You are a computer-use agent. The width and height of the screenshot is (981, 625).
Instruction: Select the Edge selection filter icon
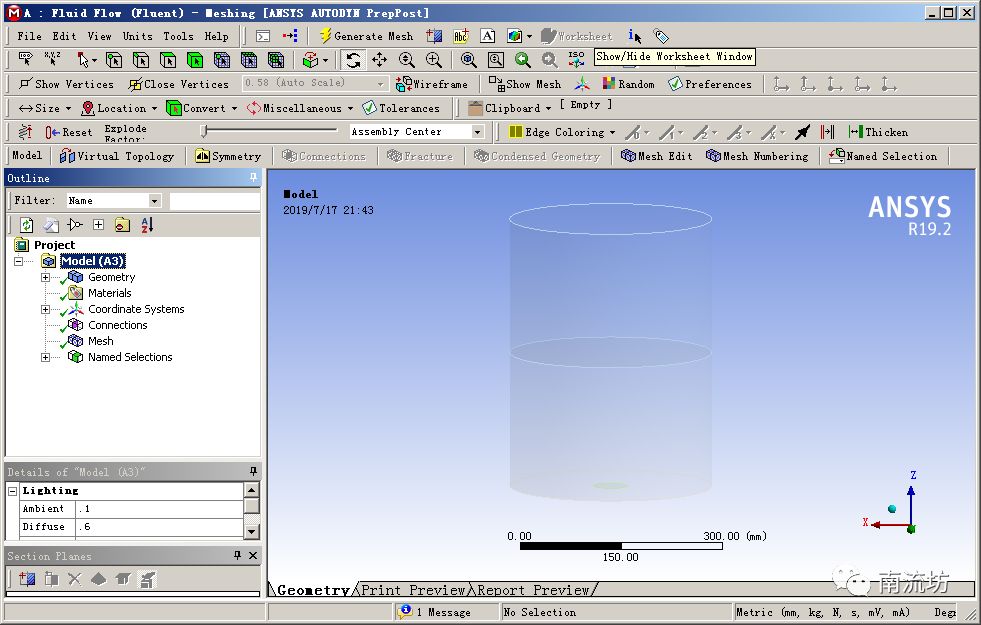[x=141, y=60]
